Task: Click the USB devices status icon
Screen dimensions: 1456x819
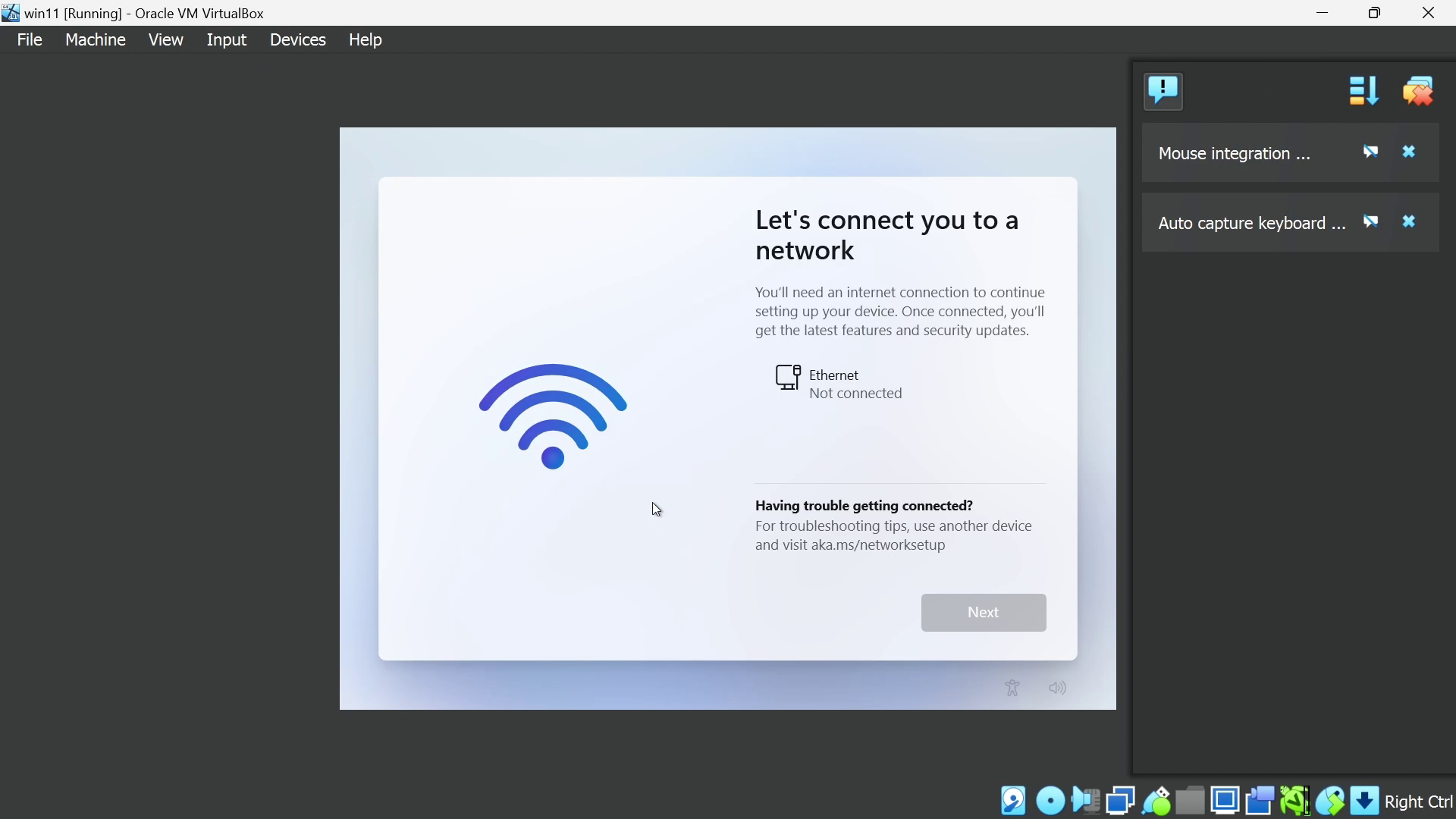Action: click(1156, 801)
